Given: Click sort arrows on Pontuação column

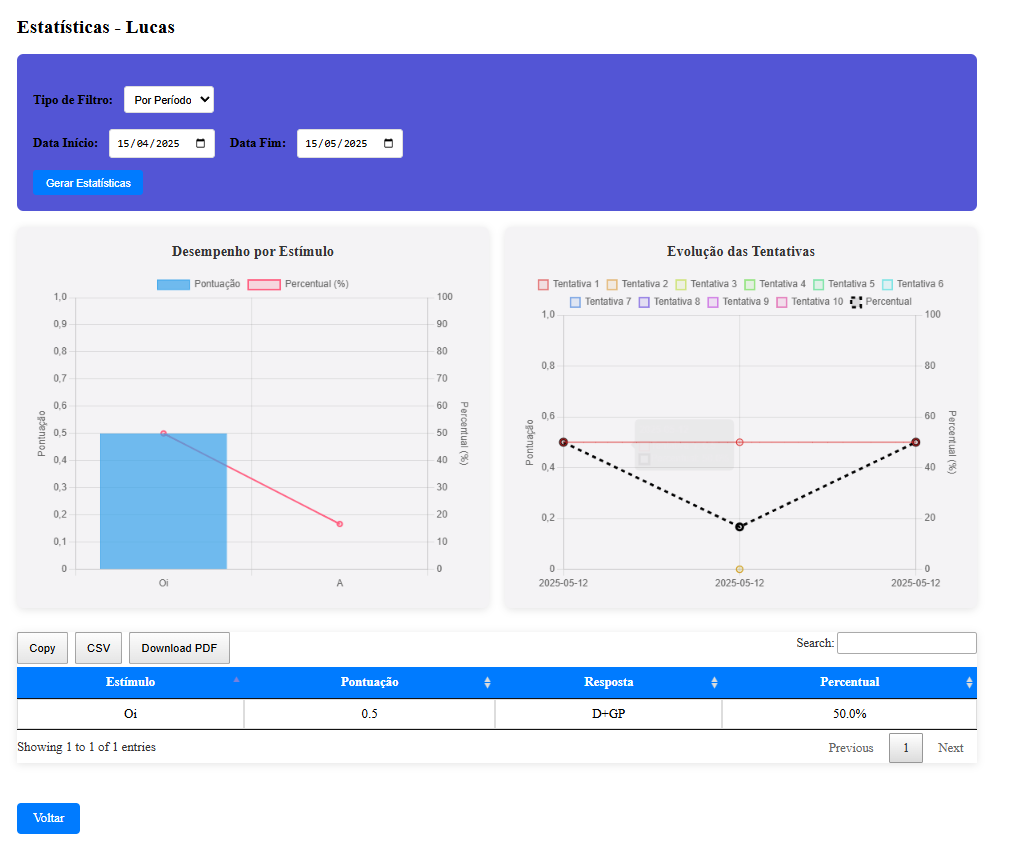Looking at the screenshot, I should tap(487, 683).
